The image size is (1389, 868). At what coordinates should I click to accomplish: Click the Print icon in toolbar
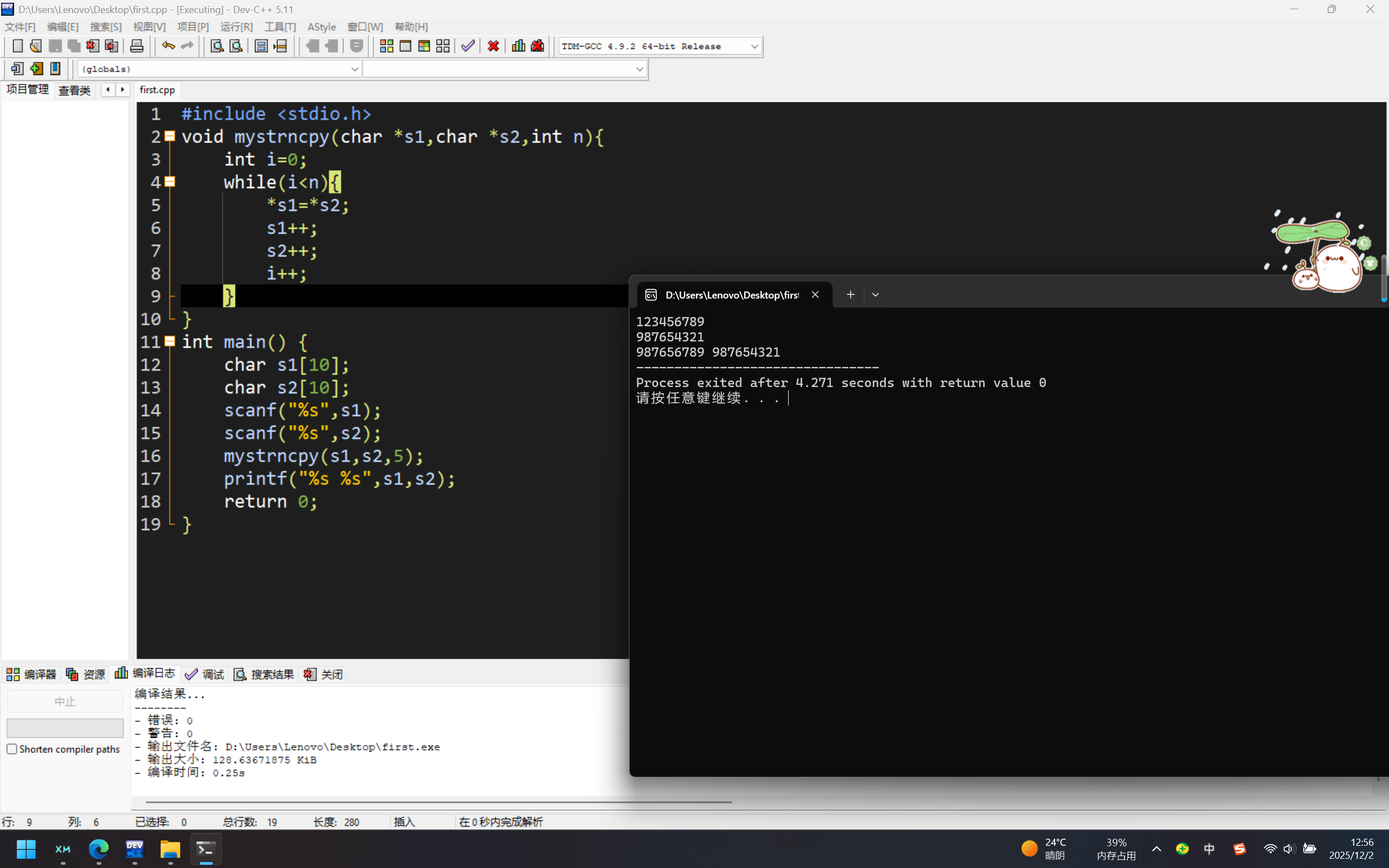(x=137, y=46)
